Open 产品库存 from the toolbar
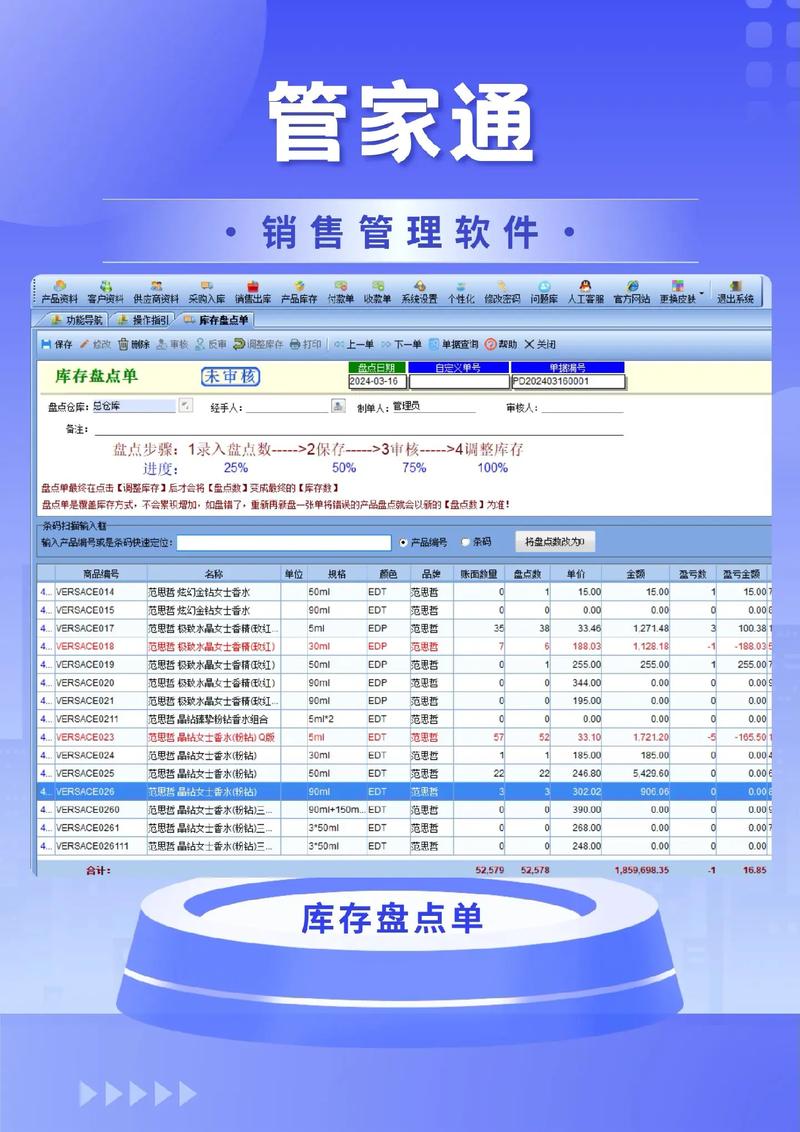This screenshot has height=1132, width=800. pos(299,292)
